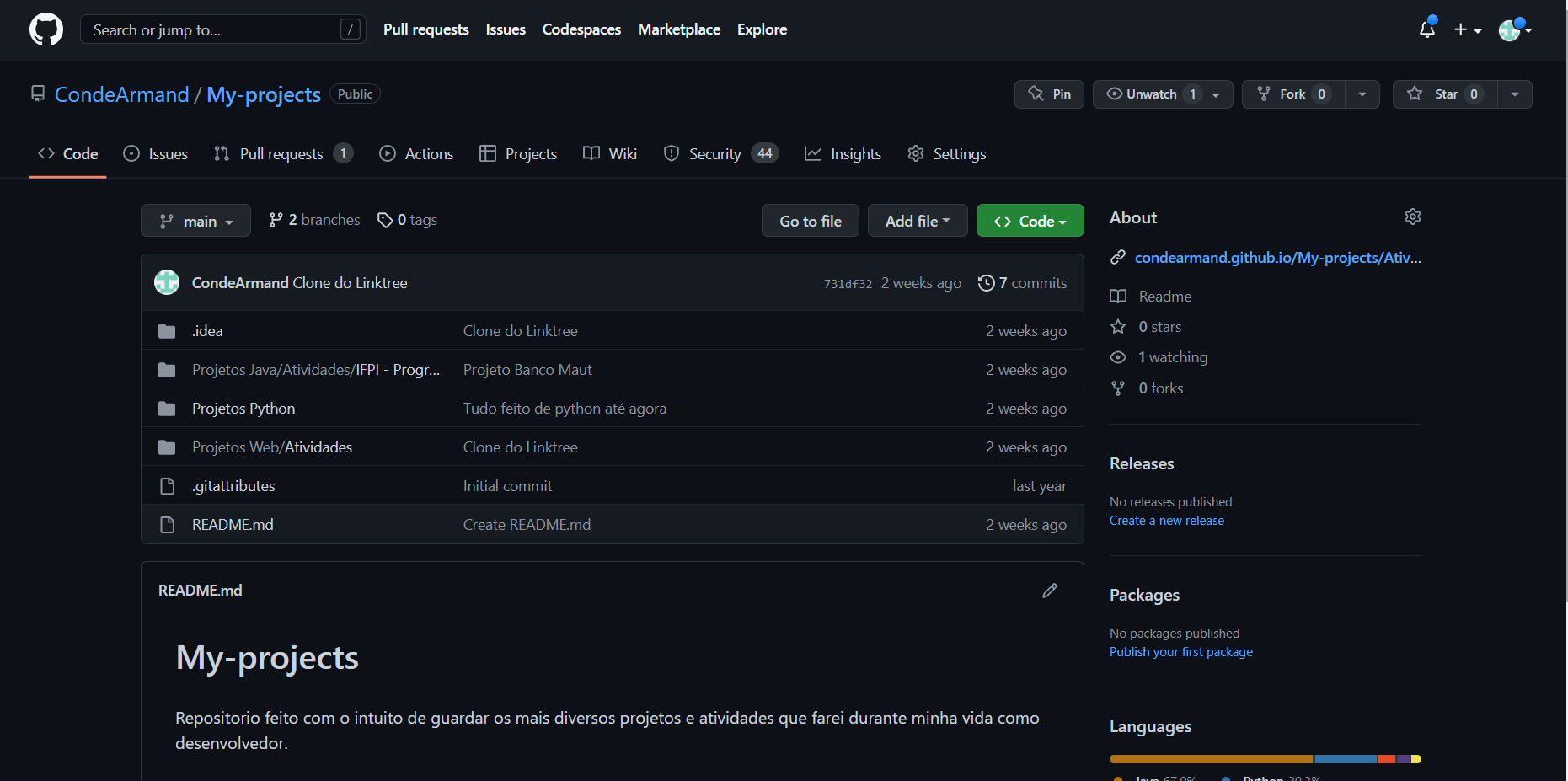Click the Languages color bar
The height and width of the screenshot is (781, 1568).
[x=1264, y=758]
